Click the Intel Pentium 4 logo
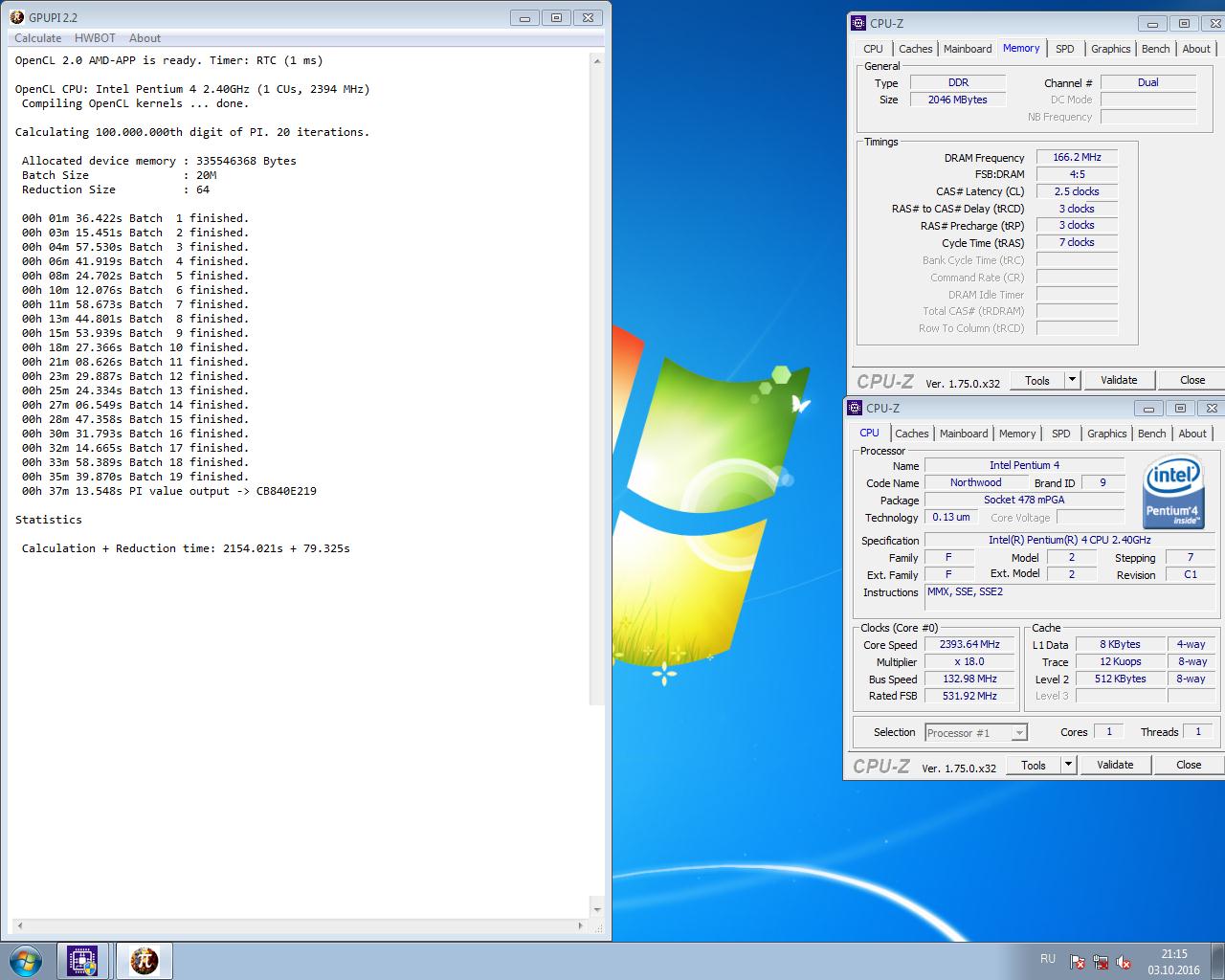Viewport: 1225px width, 980px height. click(1174, 493)
